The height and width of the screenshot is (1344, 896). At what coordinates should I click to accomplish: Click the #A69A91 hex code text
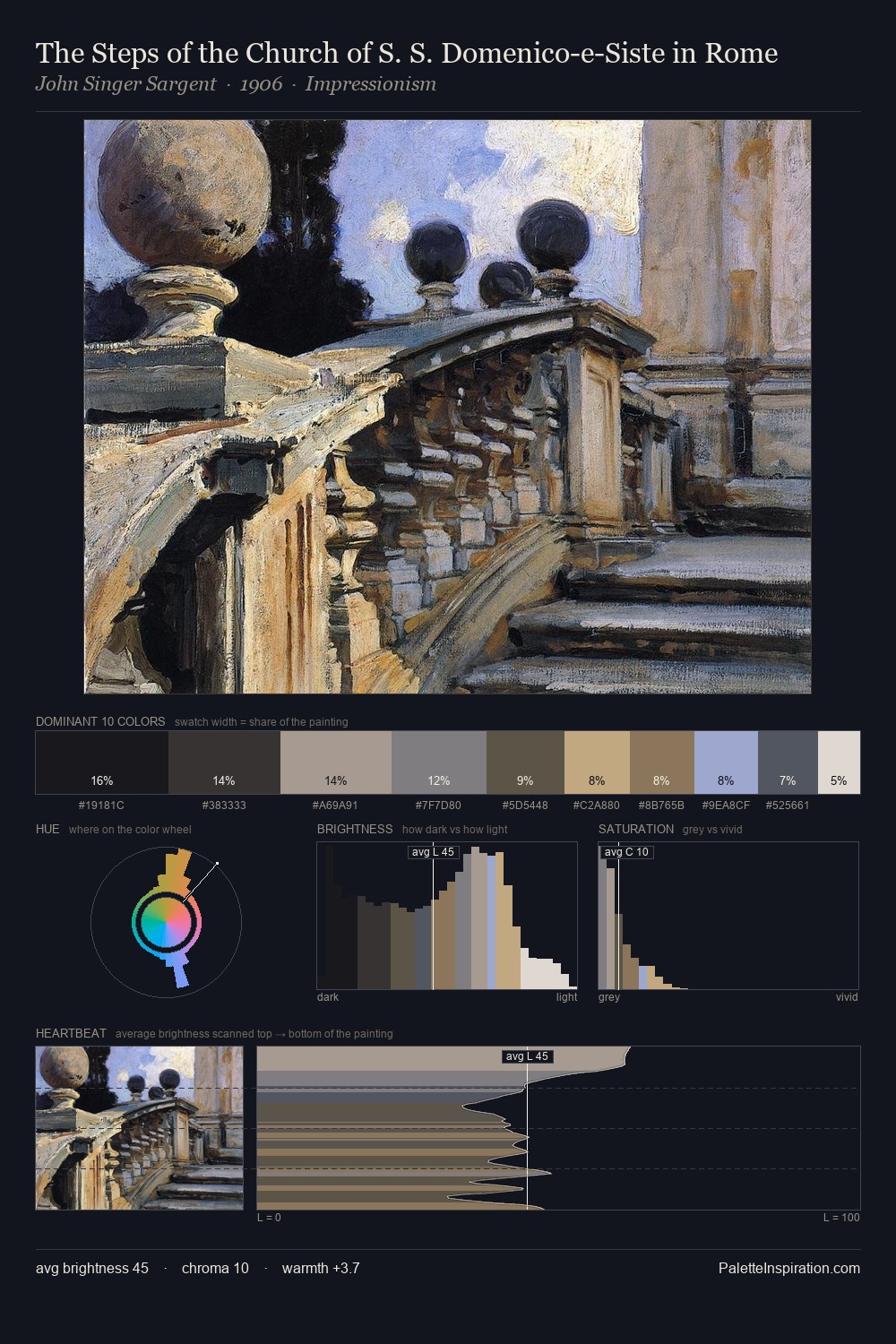tap(335, 806)
